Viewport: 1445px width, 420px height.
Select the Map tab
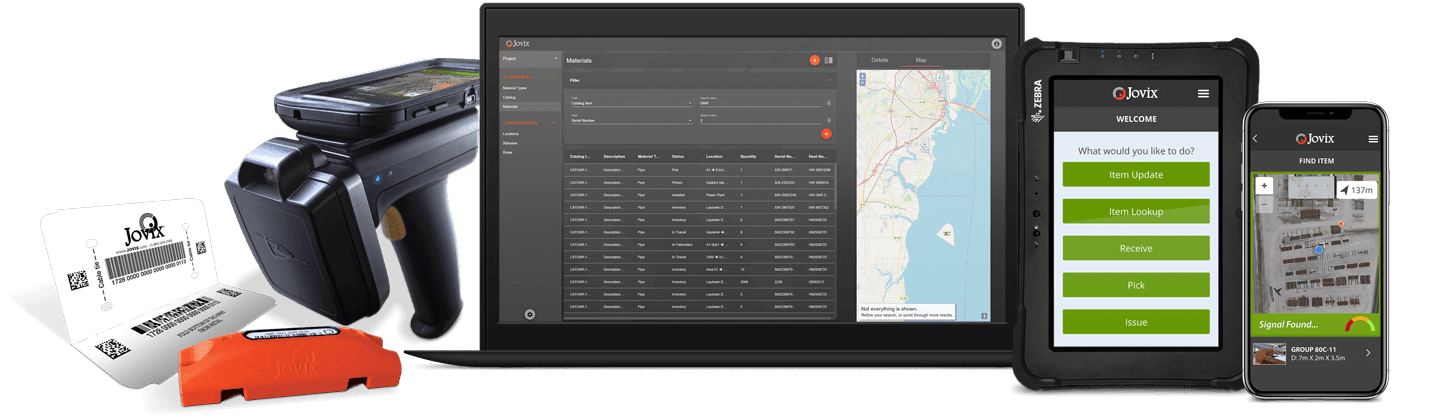921,60
